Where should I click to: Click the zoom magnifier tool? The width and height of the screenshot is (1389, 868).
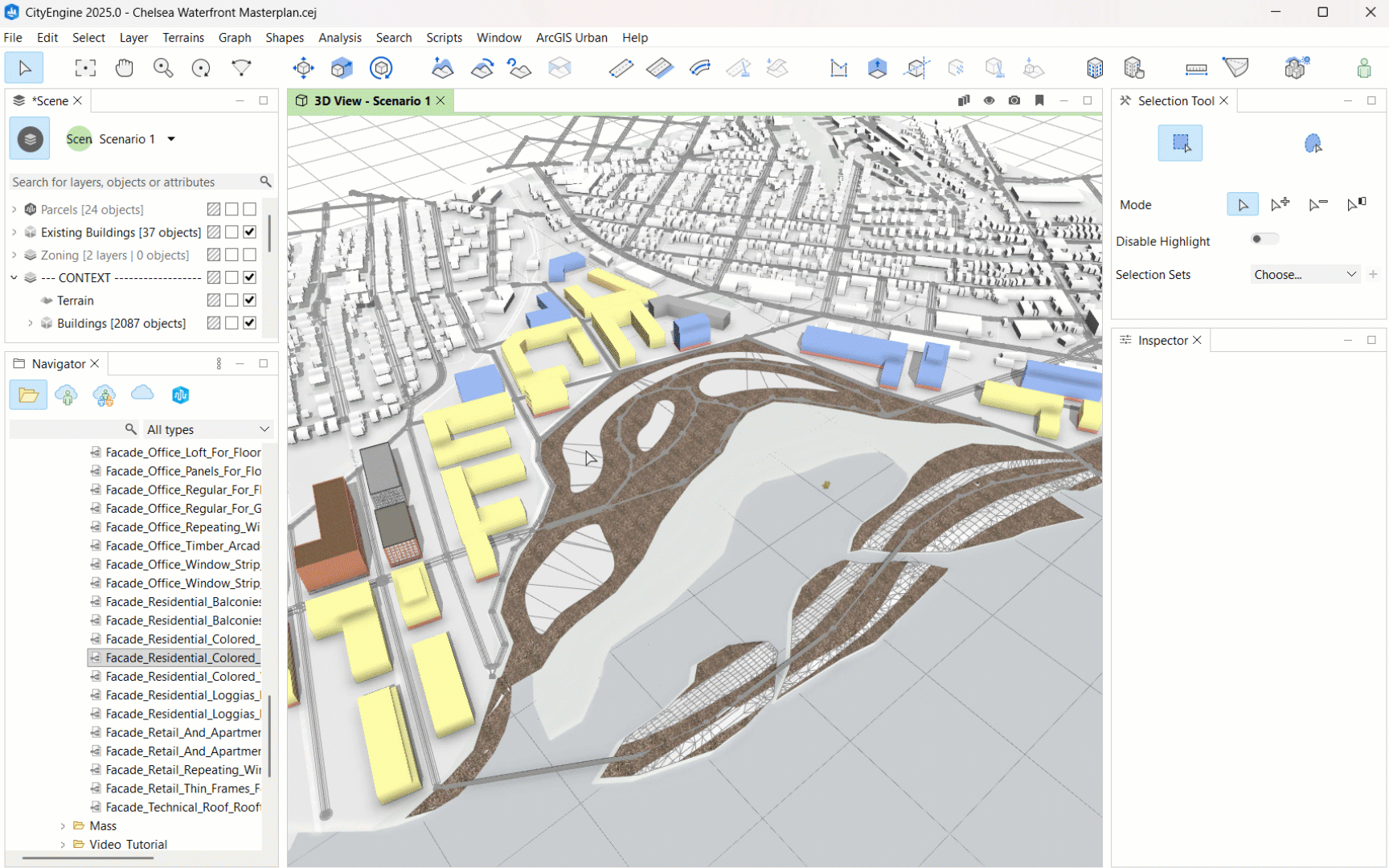[x=163, y=68]
